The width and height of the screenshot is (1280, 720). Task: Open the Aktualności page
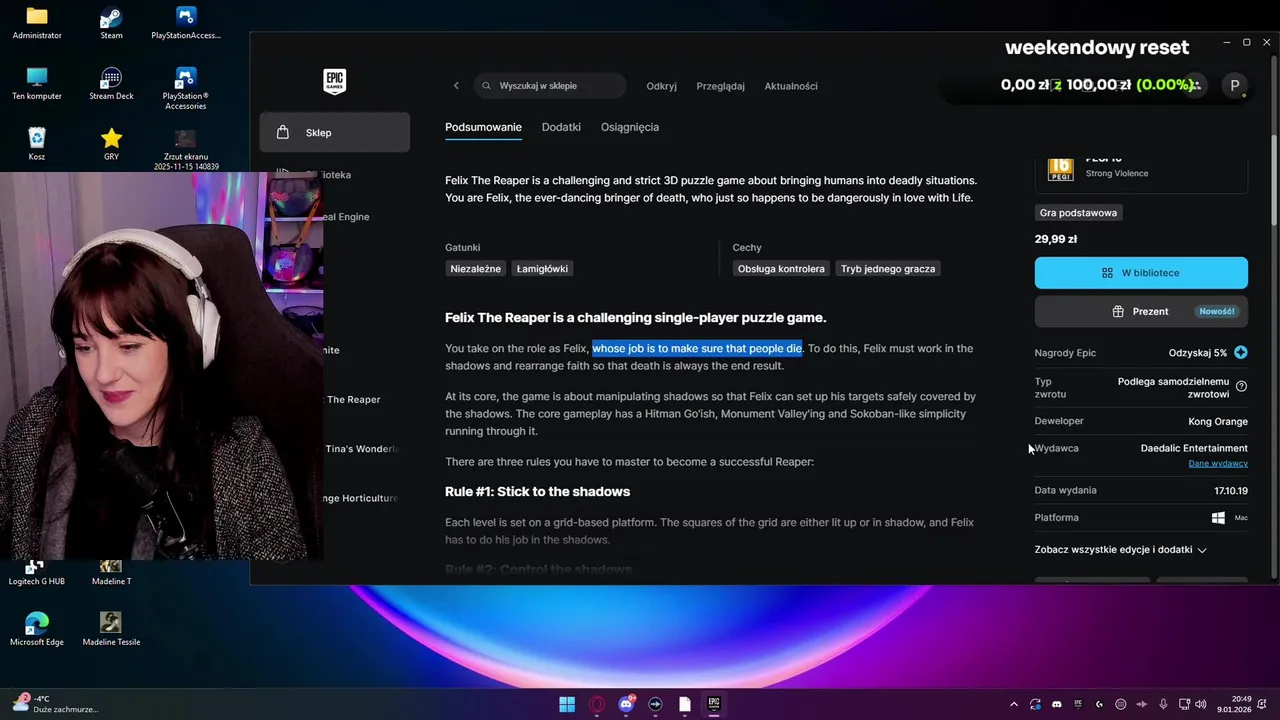click(791, 86)
